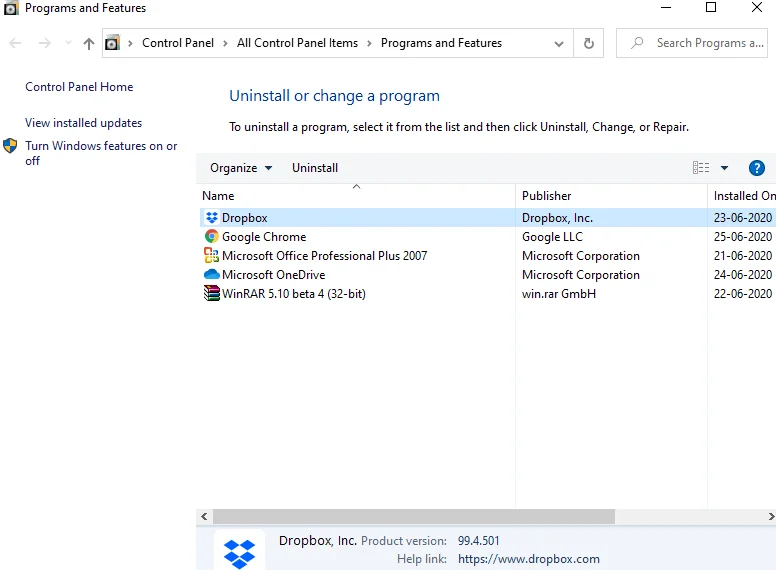Click the Google Chrome icon in the list
The width and height of the screenshot is (776, 570).
click(212, 237)
